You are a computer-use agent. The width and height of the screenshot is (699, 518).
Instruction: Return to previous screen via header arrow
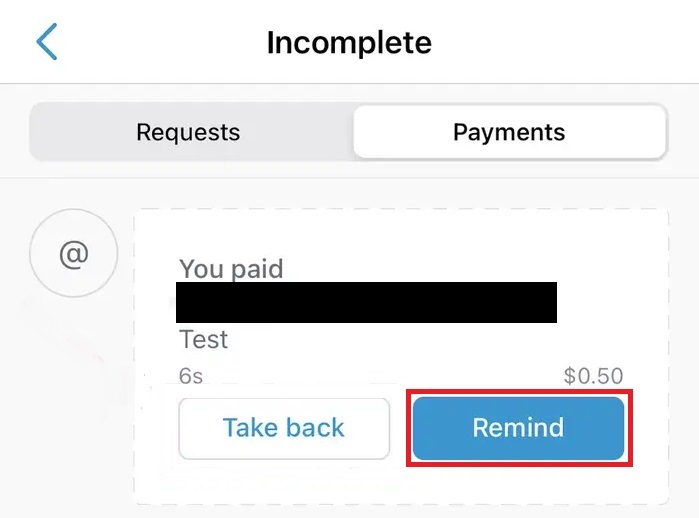46,41
